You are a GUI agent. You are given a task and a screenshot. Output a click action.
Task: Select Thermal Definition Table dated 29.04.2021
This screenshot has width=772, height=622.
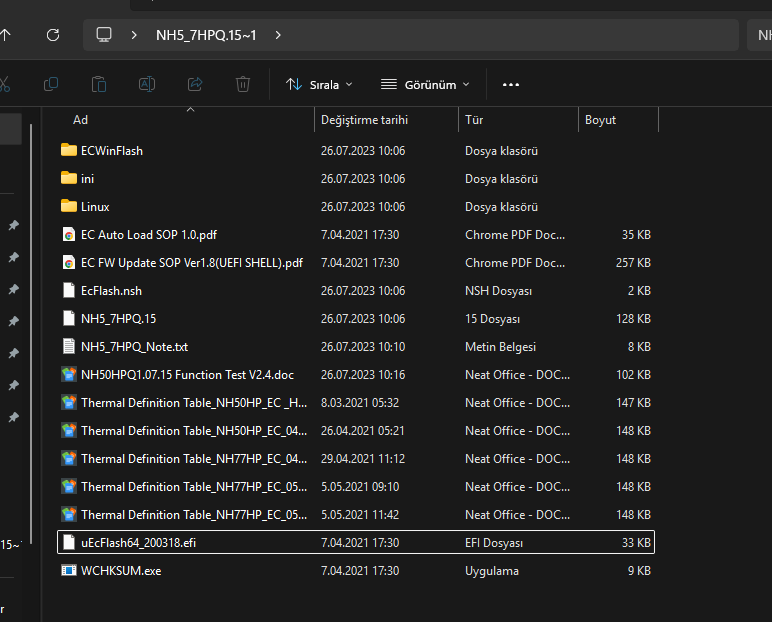tap(194, 459)
